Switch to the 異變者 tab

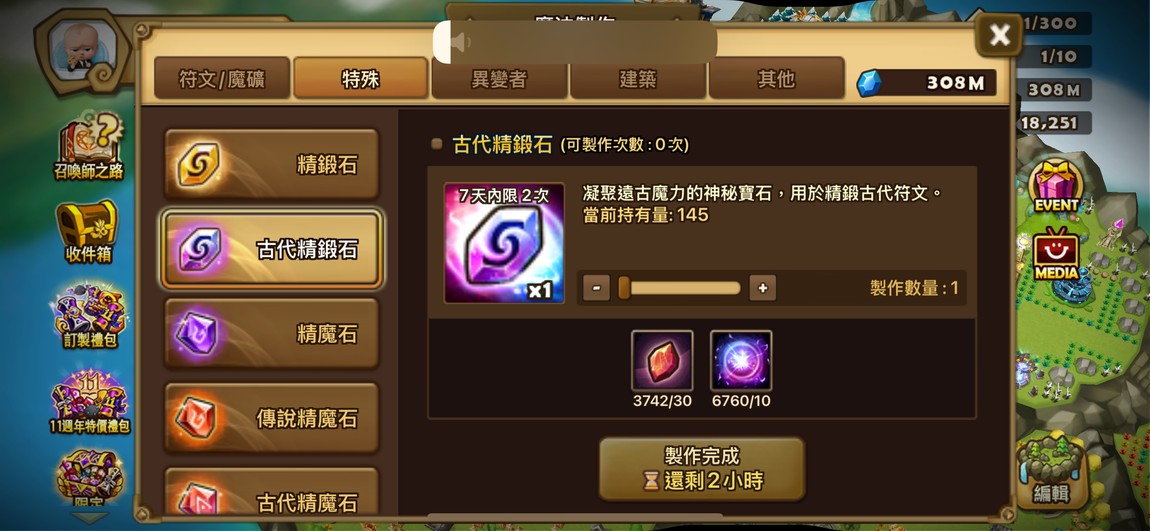499,78
